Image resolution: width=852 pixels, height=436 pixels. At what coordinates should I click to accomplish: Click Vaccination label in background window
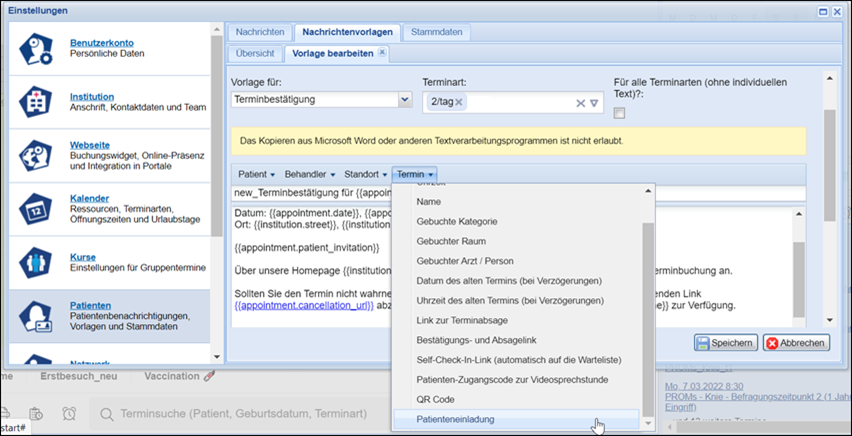click(172, 376)
